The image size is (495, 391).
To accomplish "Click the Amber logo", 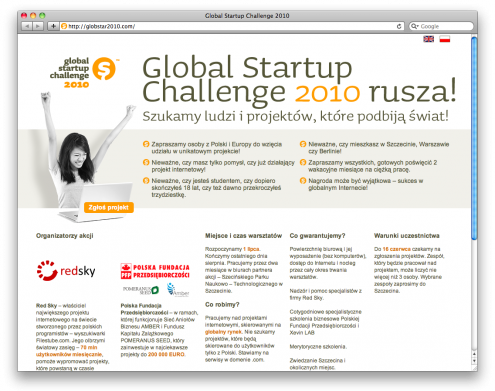I will [x=178, y=289].
